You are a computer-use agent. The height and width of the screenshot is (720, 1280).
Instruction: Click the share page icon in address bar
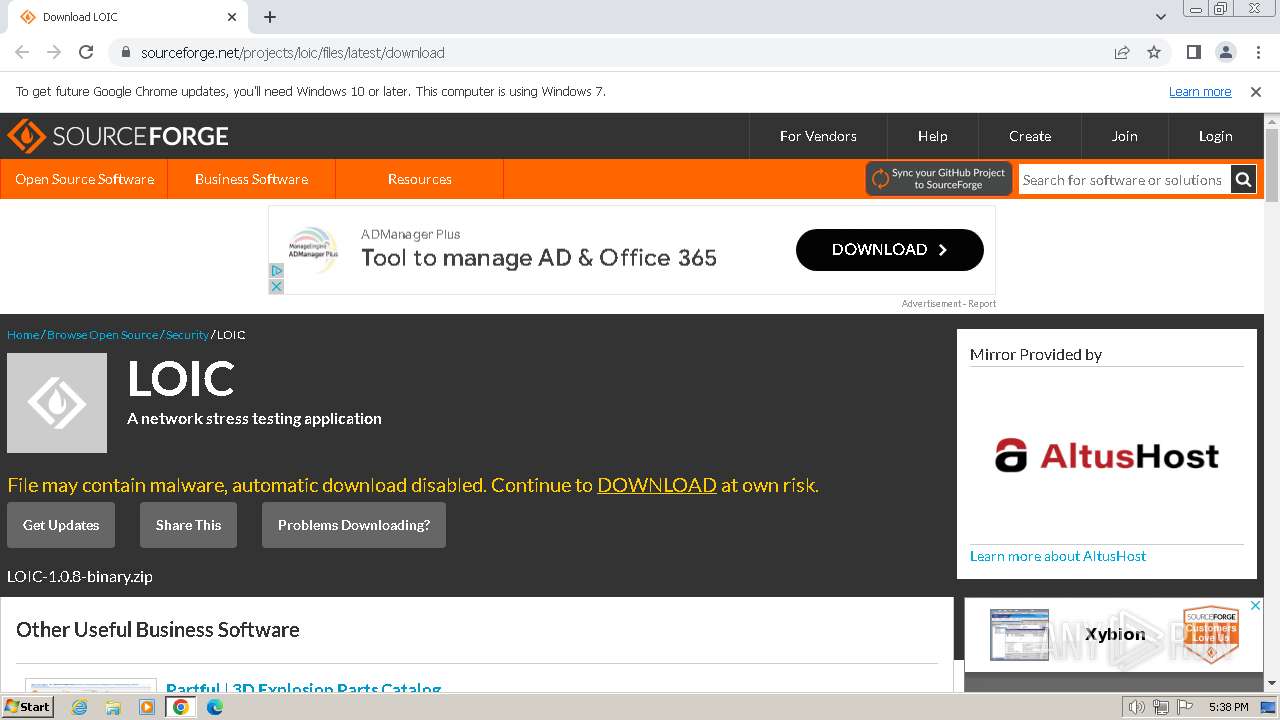(x=1122, y=52)
